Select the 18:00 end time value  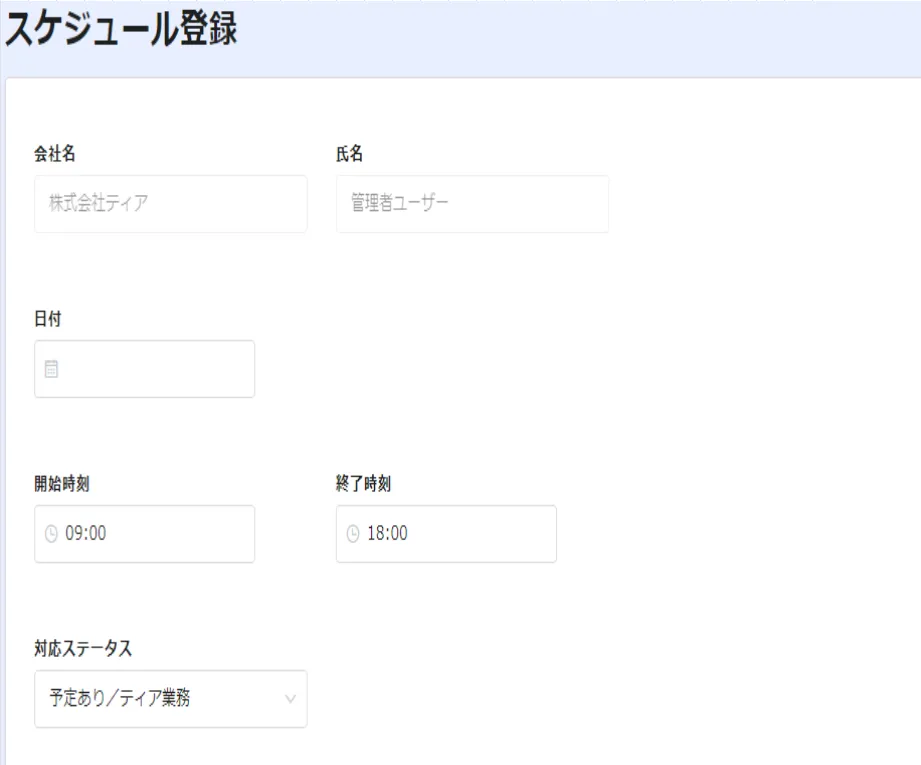click(x=387, y=534)
